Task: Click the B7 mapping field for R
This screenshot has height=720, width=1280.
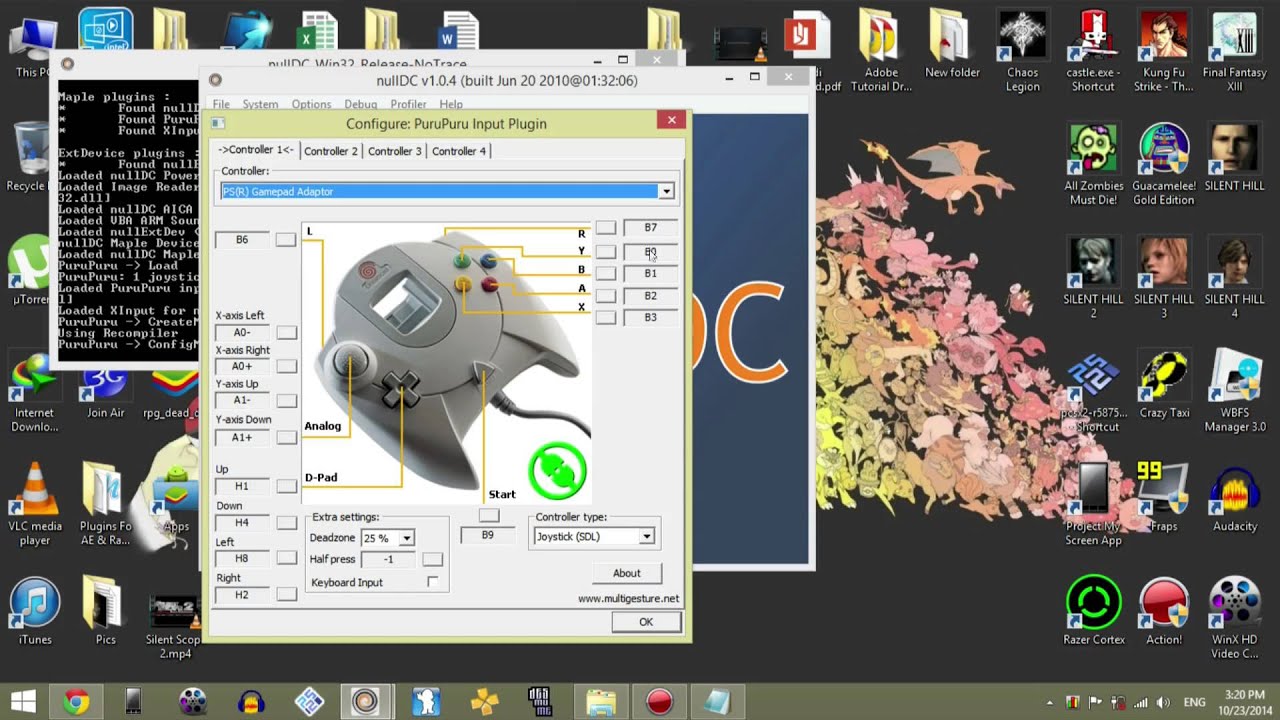Action: pos(650,228)
